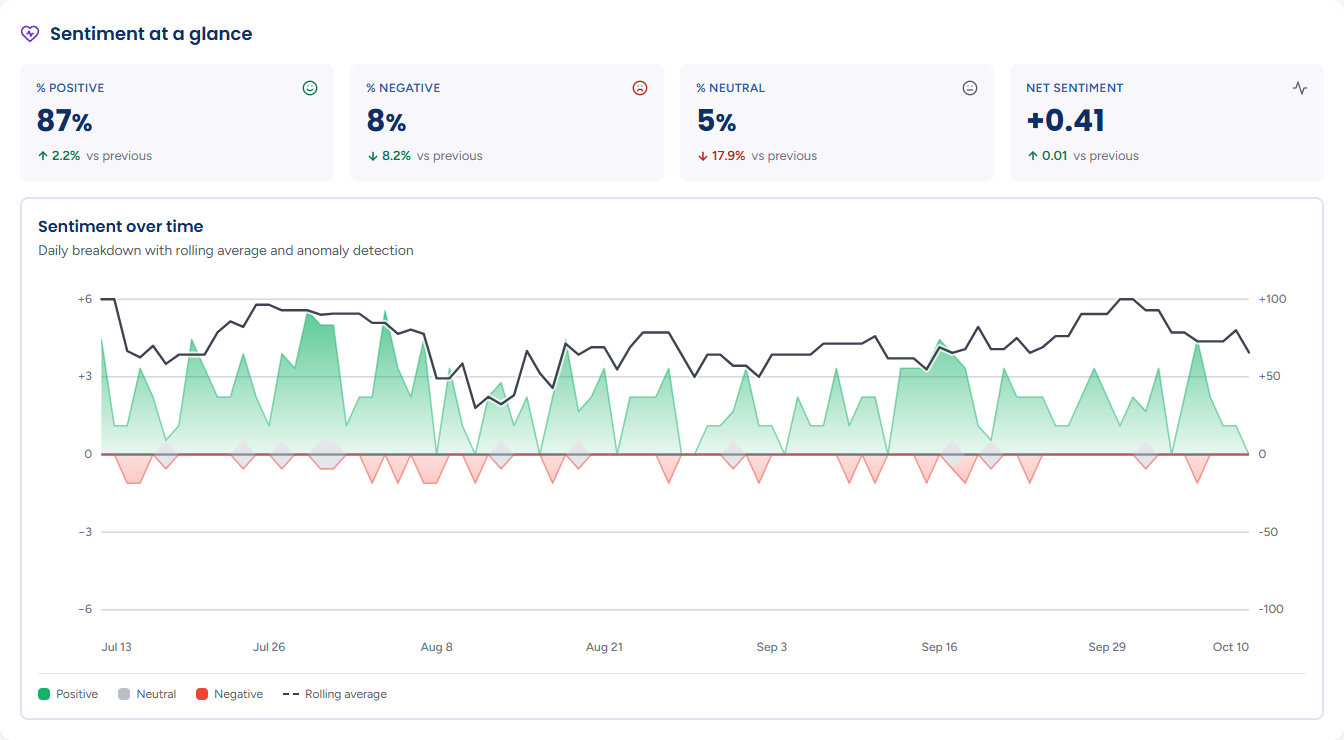This screenshot has height=740, width=1344.
Task: Click the +100 right axis label
Action: [1272, 299]
